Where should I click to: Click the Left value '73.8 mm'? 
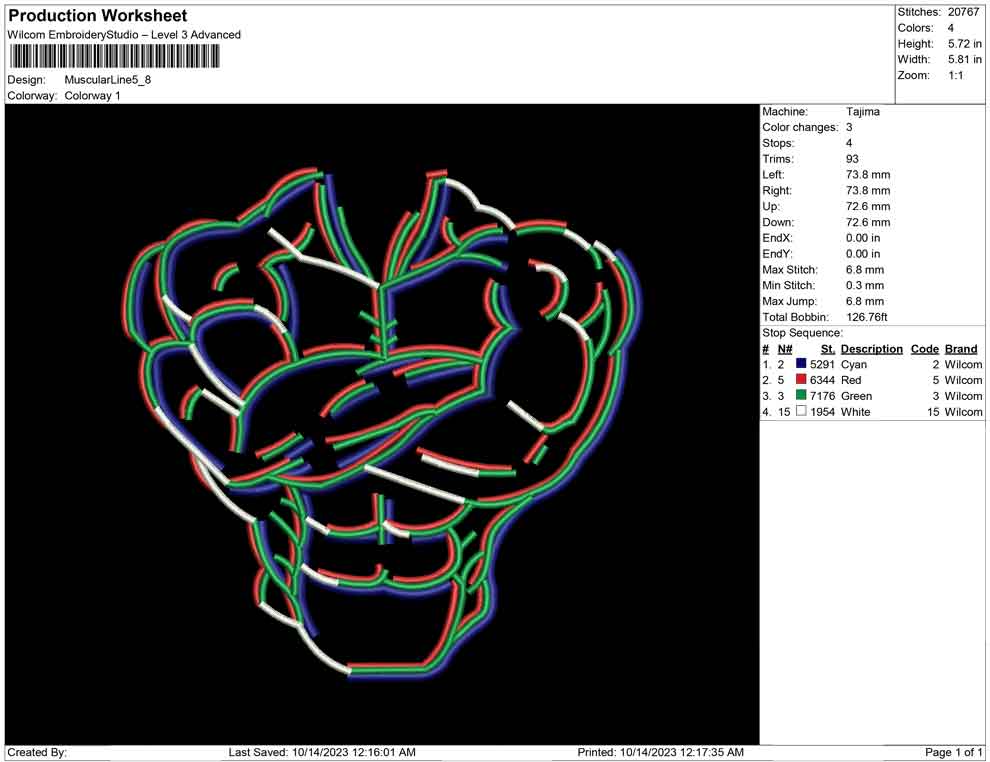868,175
